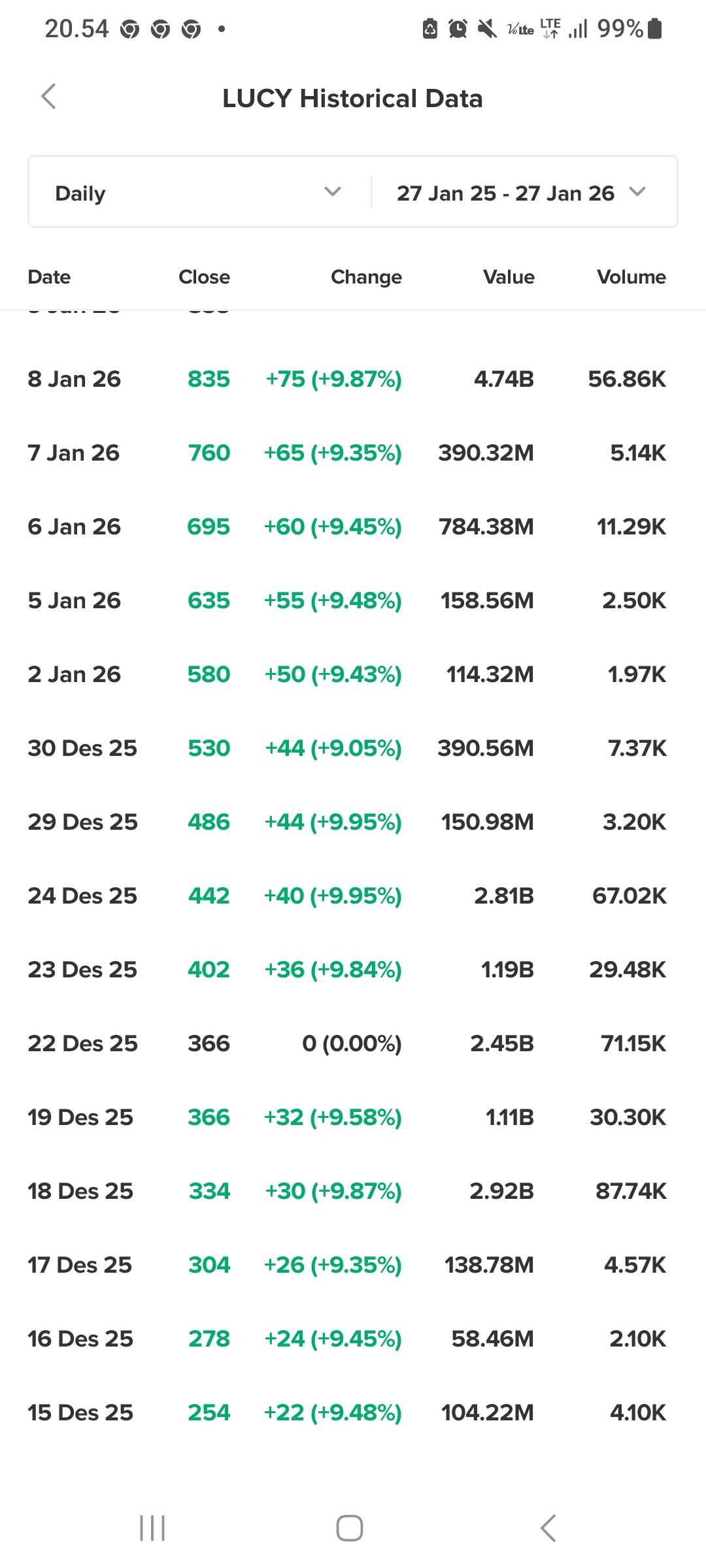Tap the muted sound status icon
This screenshot has width=706, height=1568.
487,29
